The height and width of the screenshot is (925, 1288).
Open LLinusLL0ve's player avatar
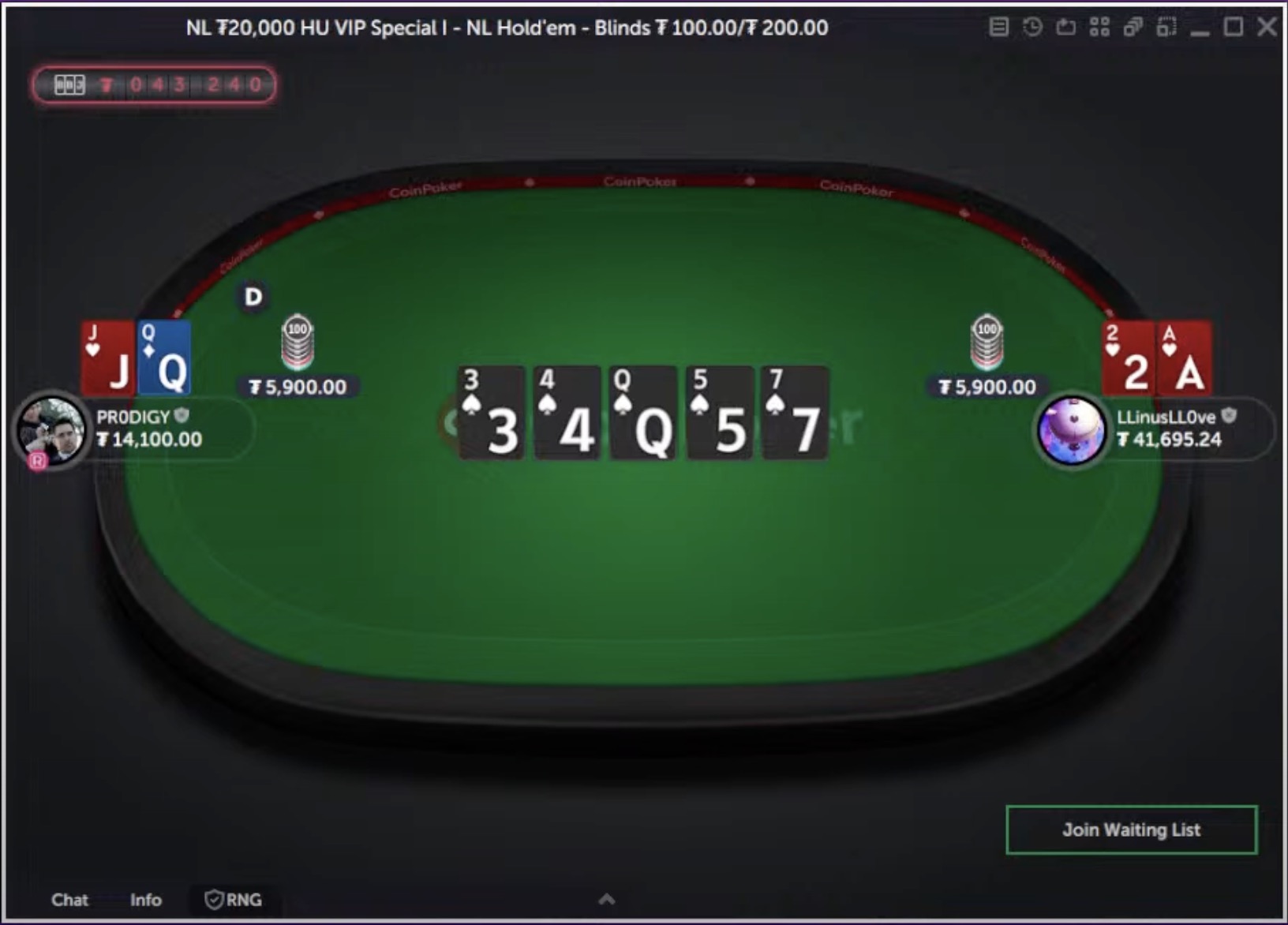tap(1071, 430)
